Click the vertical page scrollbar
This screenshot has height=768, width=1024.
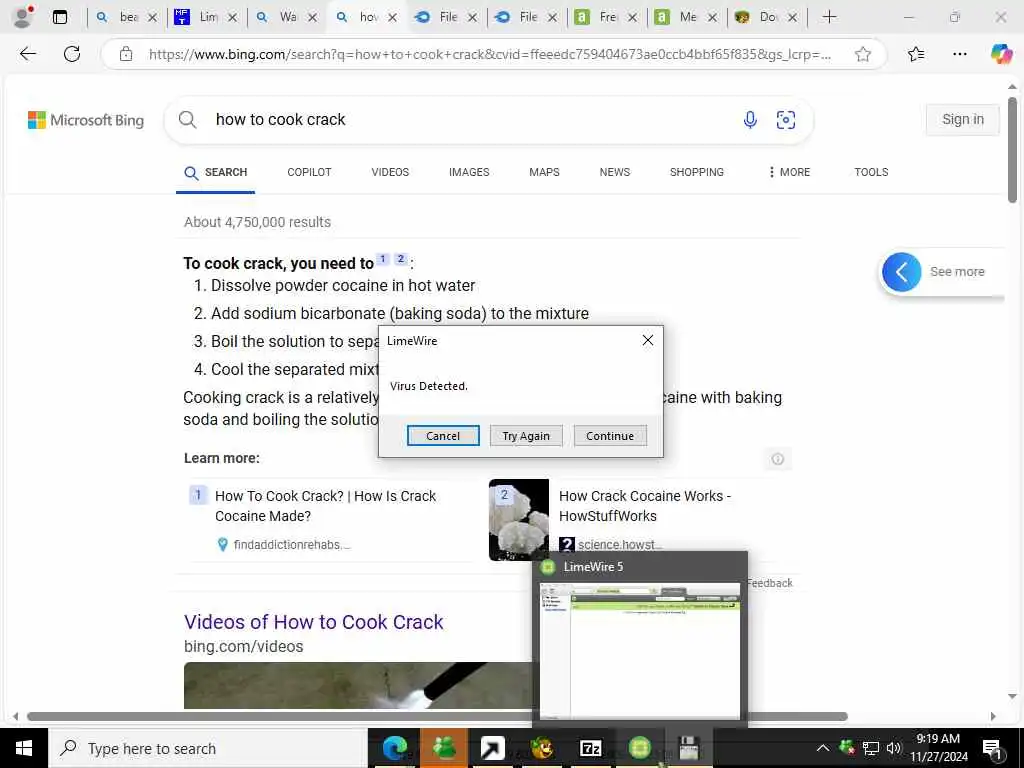coord(1012,150)
